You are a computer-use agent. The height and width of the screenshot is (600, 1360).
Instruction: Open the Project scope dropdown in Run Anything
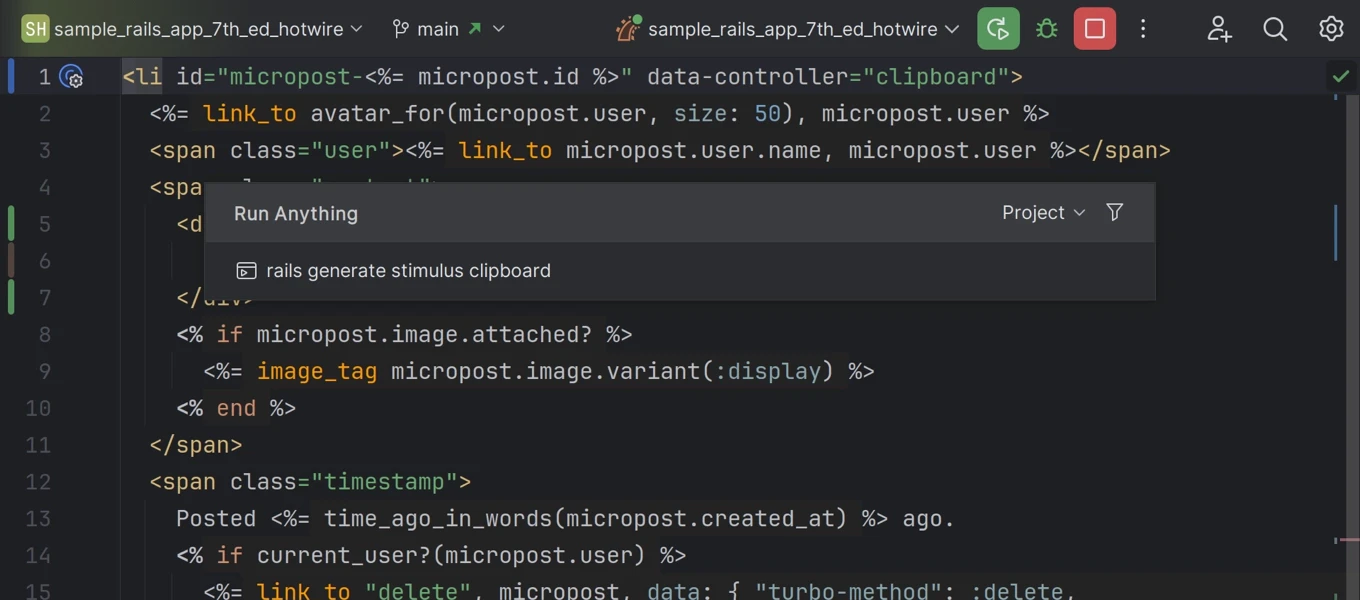[x=1043, y=212]
